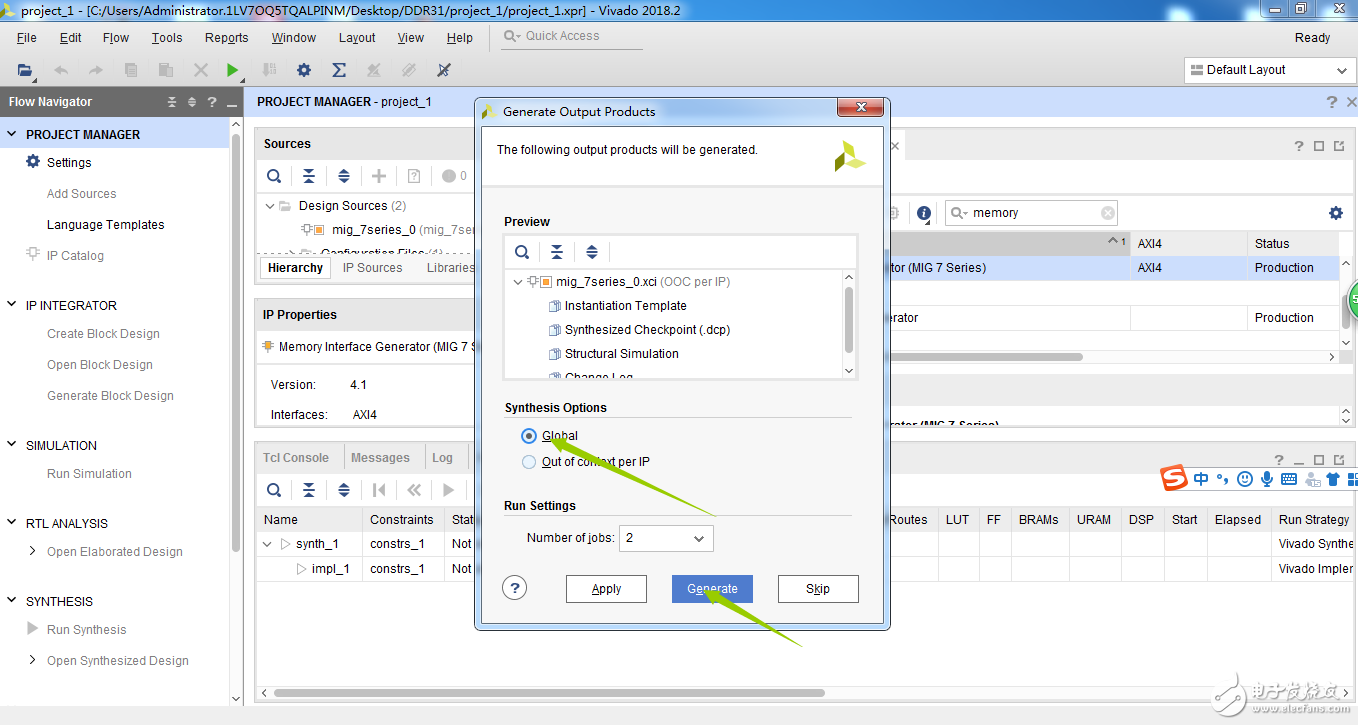Open the Reports menu
This screenshot has height=725, width=1358.
[227, 38]
